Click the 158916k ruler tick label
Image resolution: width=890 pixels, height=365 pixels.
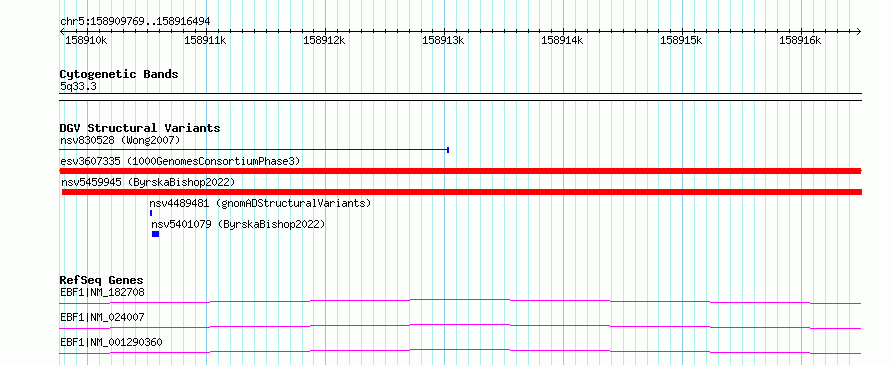click(800, 40)
